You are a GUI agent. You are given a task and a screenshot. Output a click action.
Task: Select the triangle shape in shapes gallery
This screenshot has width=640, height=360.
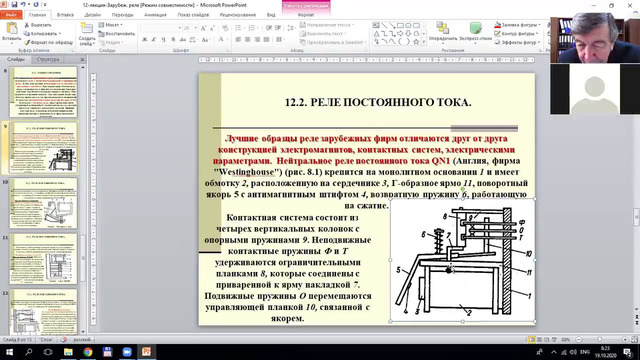[376, 33]
